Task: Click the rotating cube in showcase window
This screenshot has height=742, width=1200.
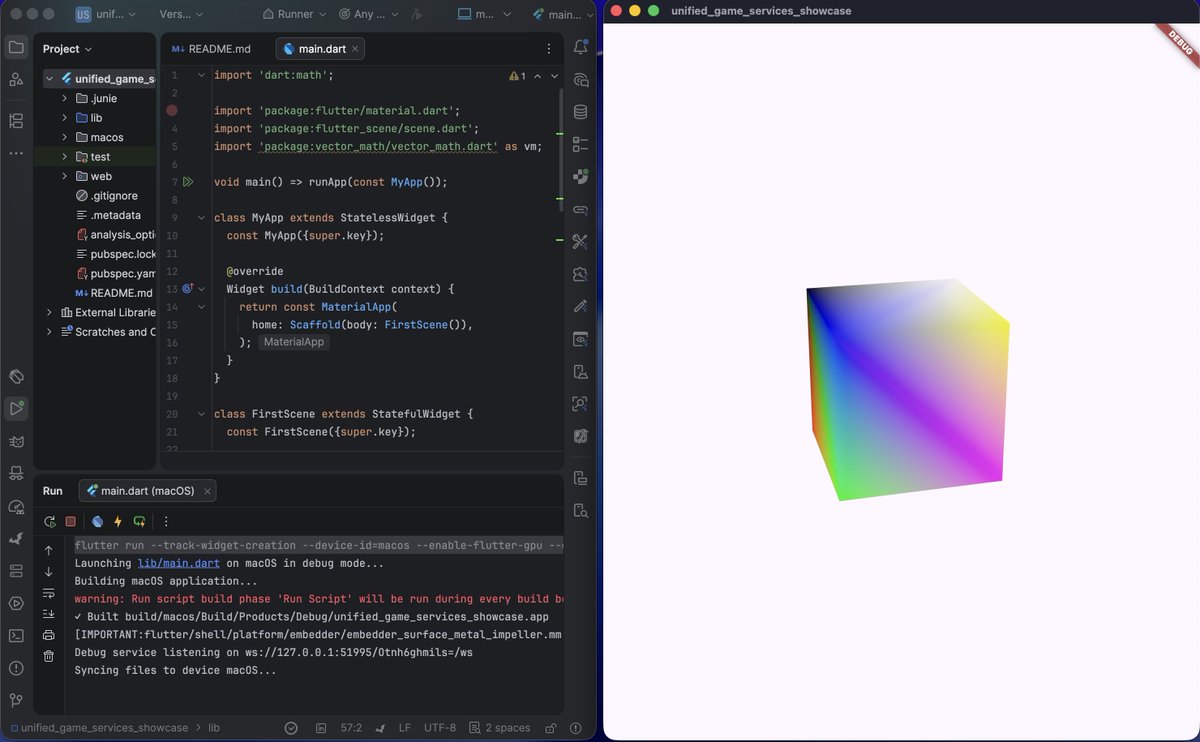Action: (907, 390)
